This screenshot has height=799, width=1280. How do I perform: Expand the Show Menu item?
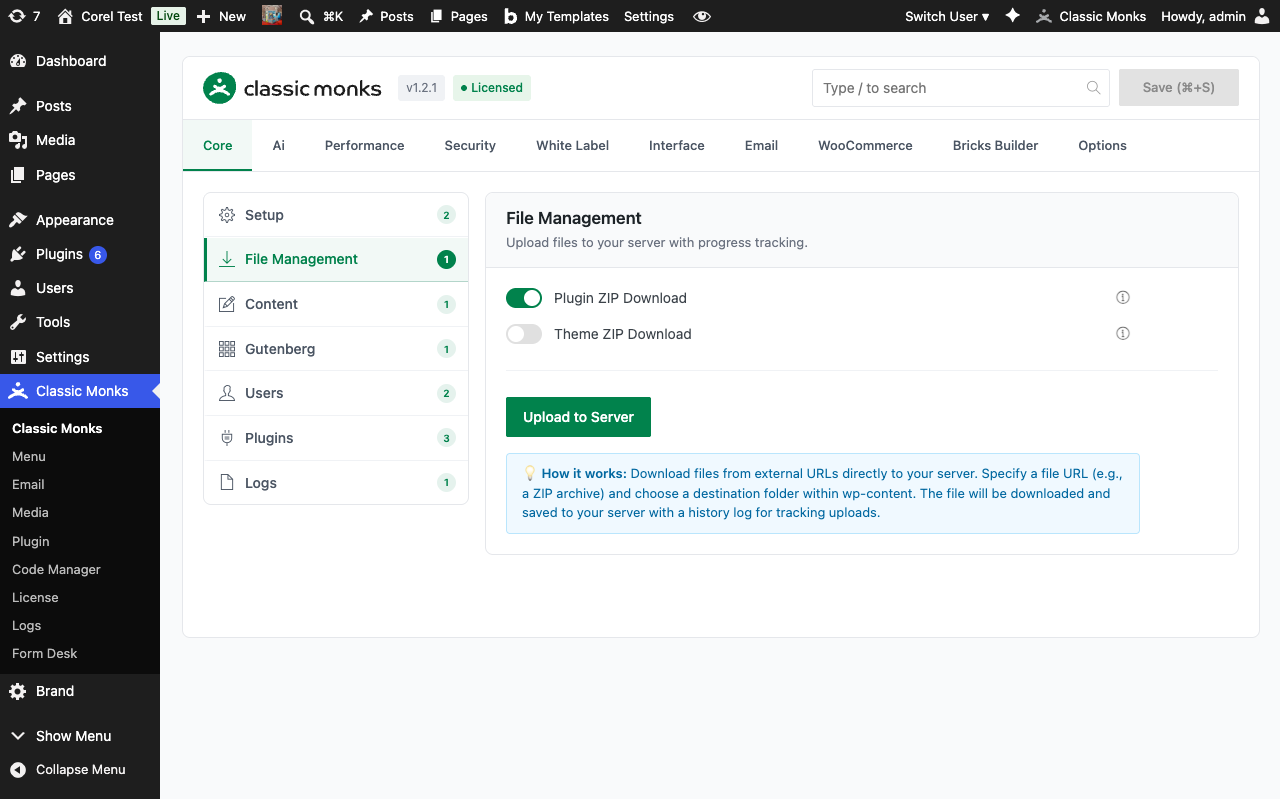tap(80, 736)
